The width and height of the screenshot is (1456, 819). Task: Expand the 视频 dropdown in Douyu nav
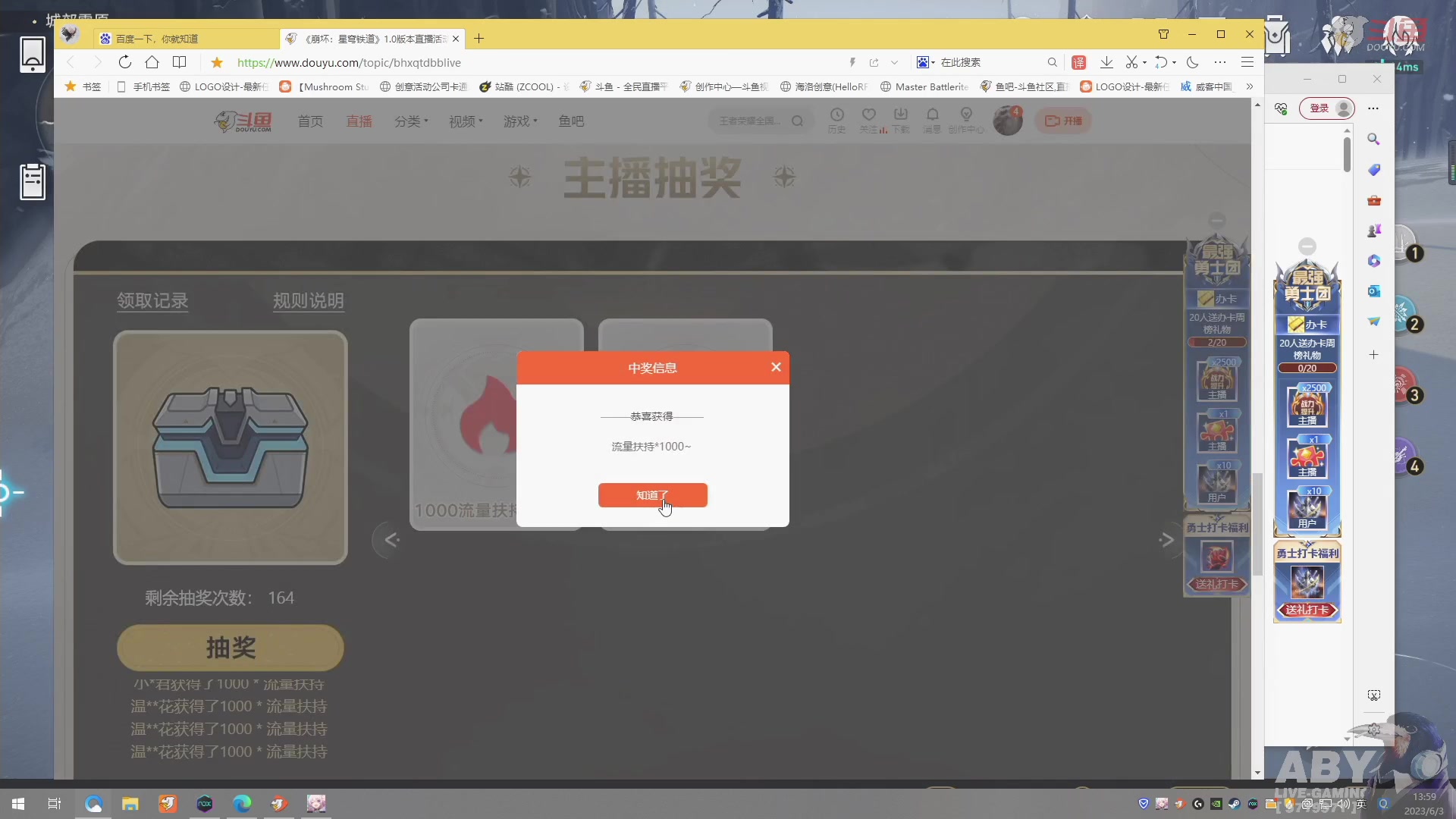point(466,121)
